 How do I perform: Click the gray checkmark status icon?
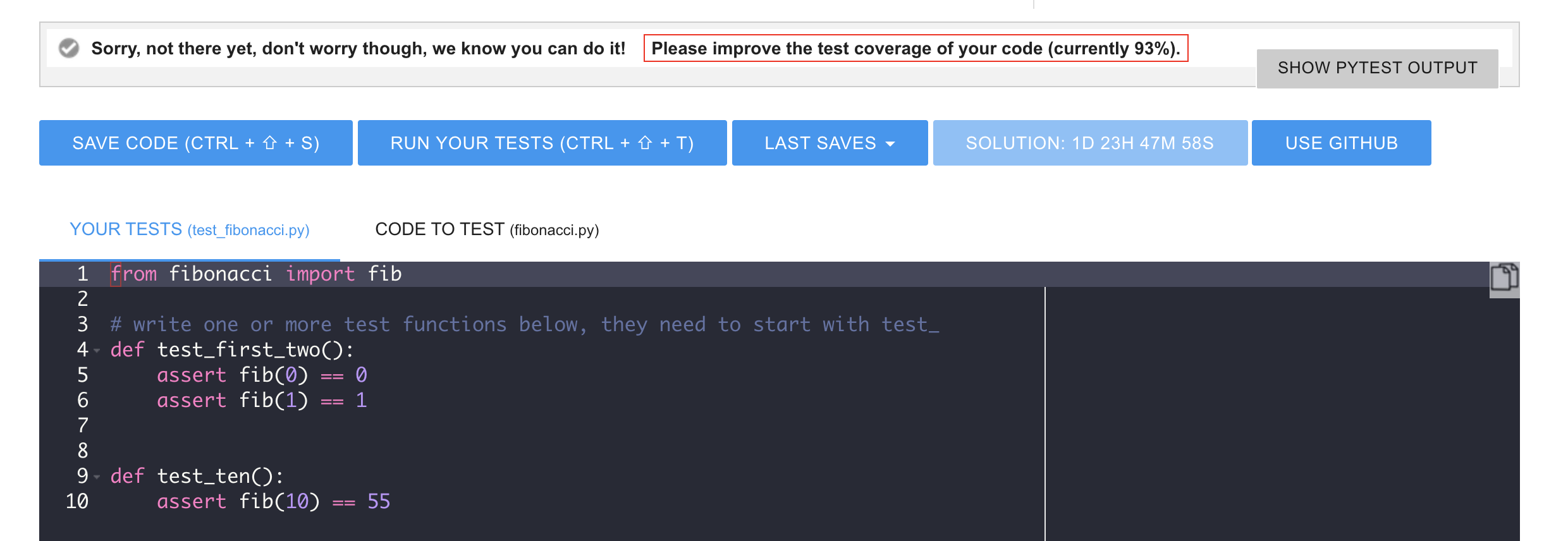pos(69,48)
